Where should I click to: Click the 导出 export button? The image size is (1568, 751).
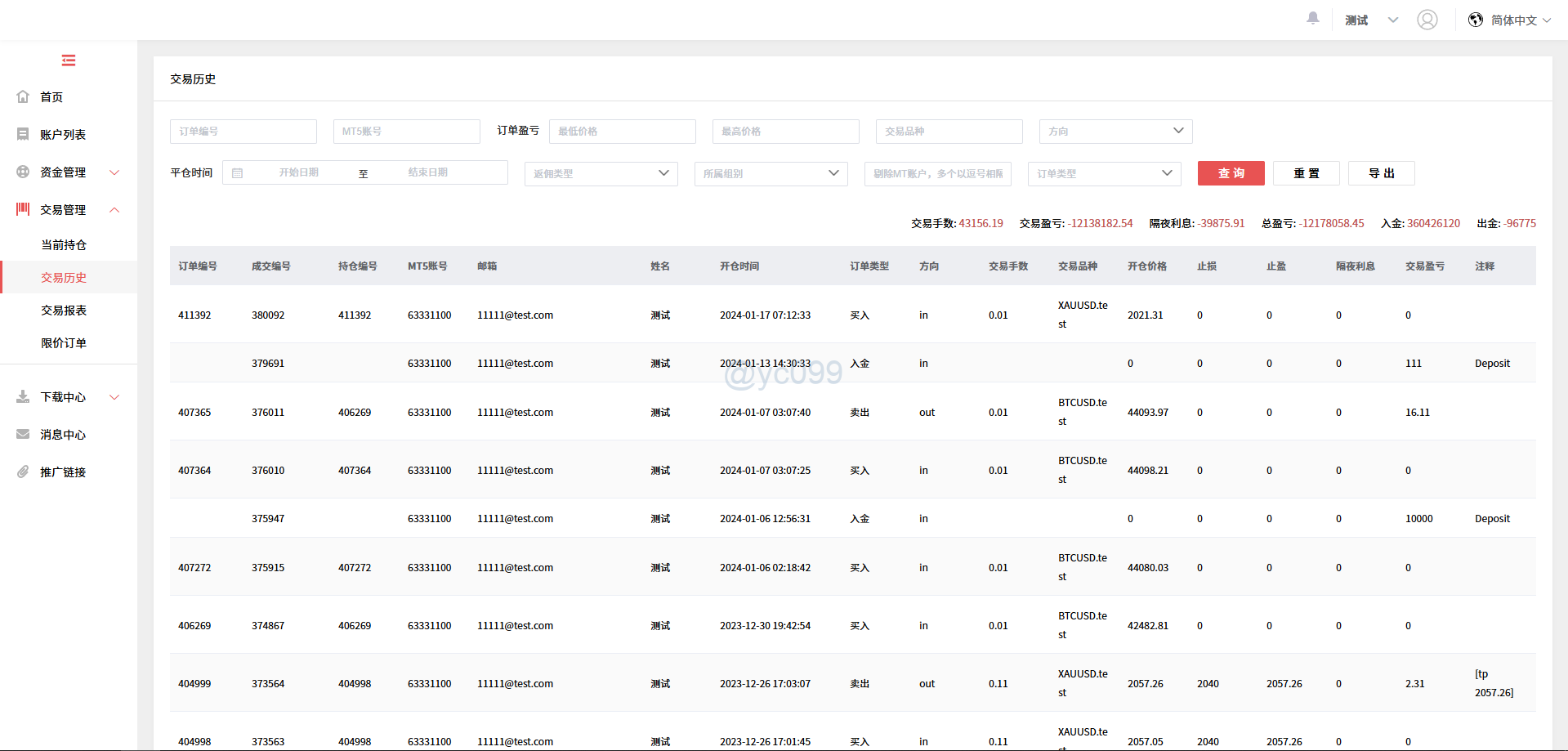[1381, 173]
